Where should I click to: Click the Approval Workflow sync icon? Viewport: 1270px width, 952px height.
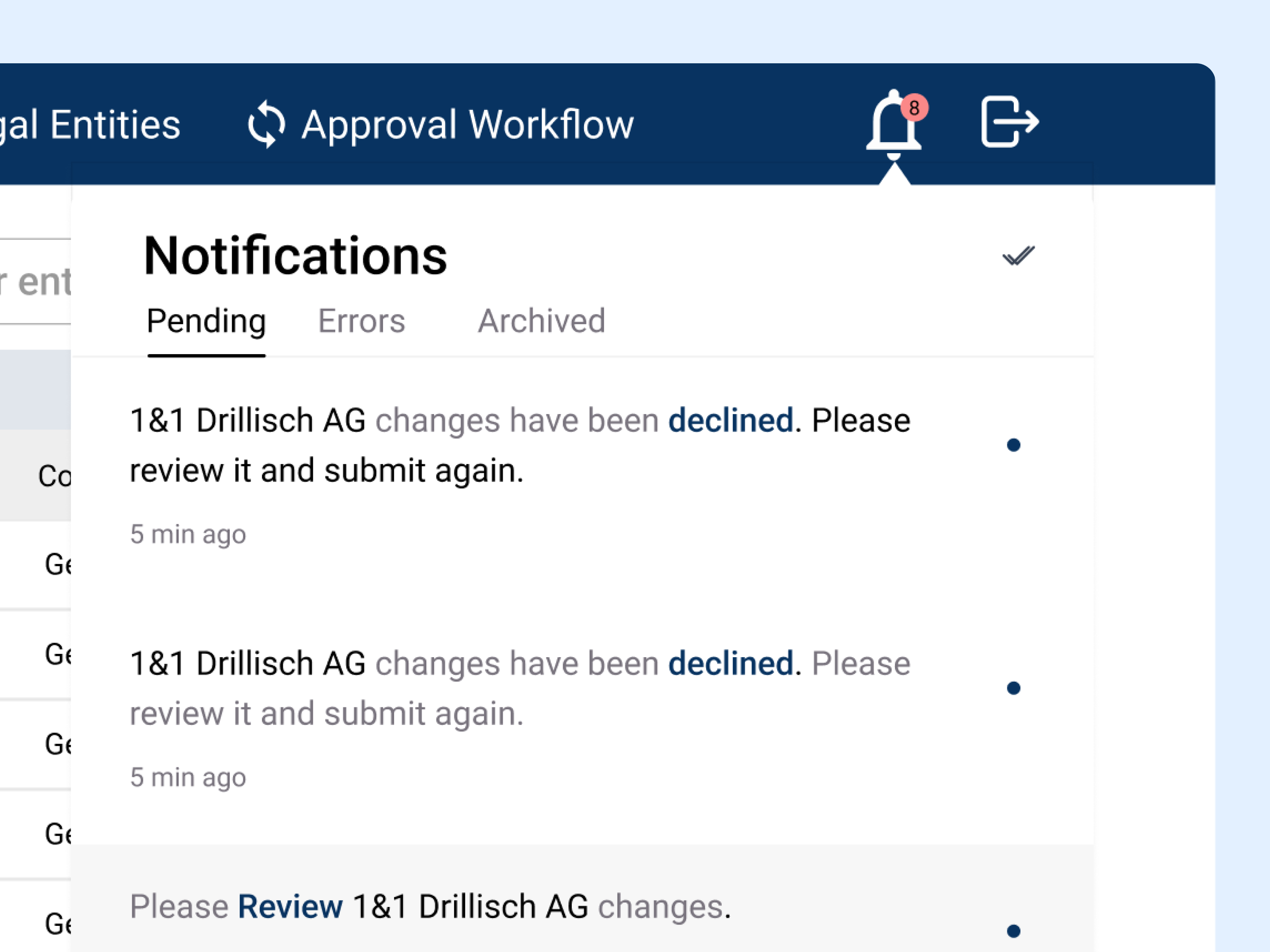(x=266, y=124)
